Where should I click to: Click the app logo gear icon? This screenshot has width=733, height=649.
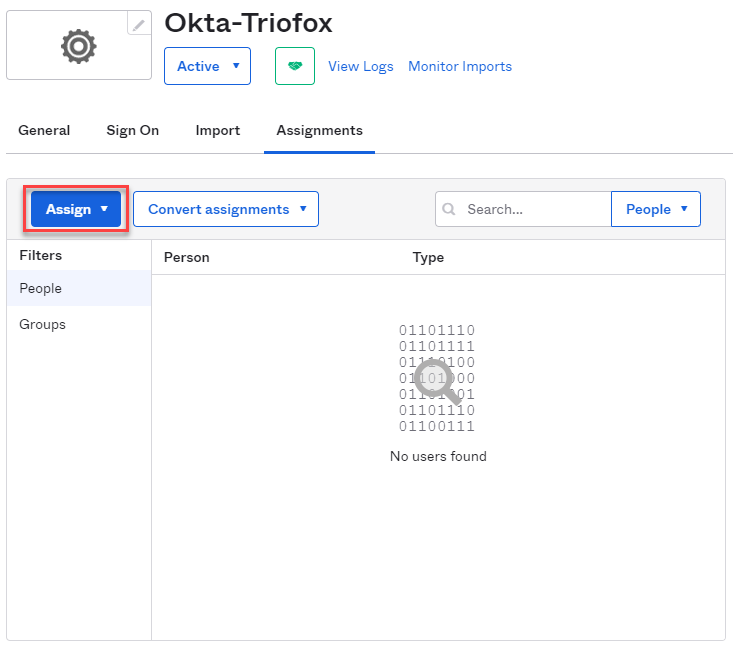(x=79, y=46)
